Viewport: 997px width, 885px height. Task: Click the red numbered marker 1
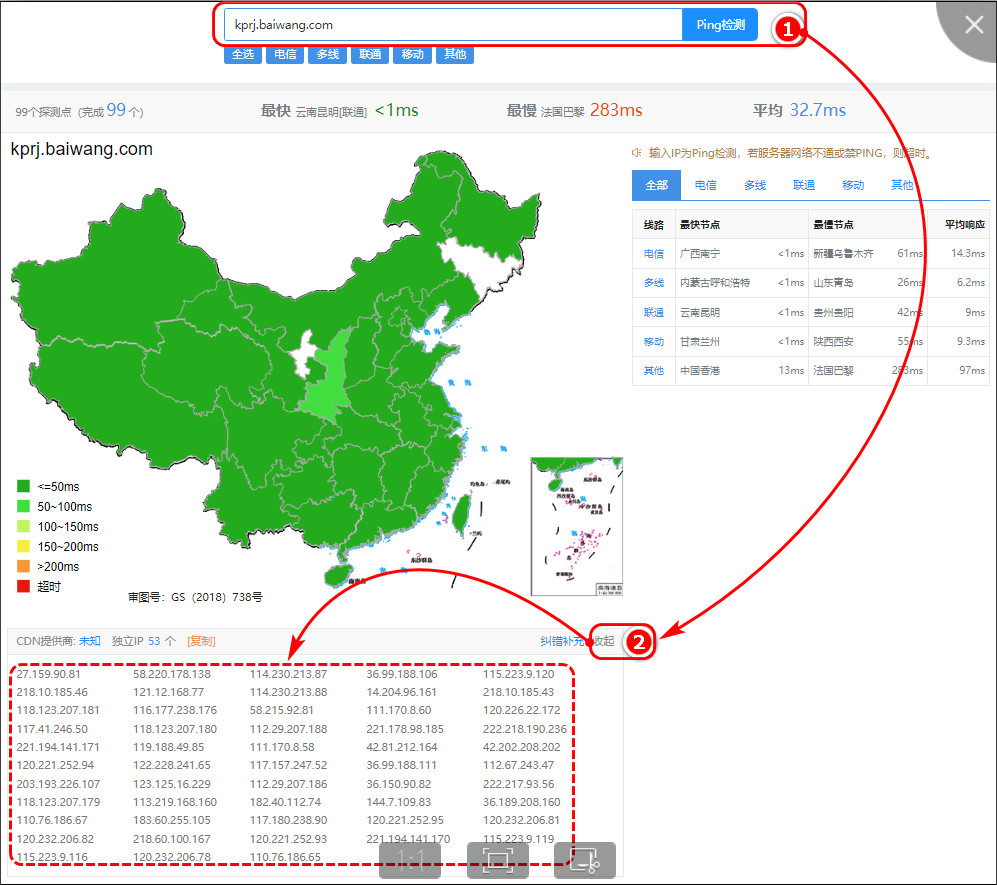(x=788, y=30)
